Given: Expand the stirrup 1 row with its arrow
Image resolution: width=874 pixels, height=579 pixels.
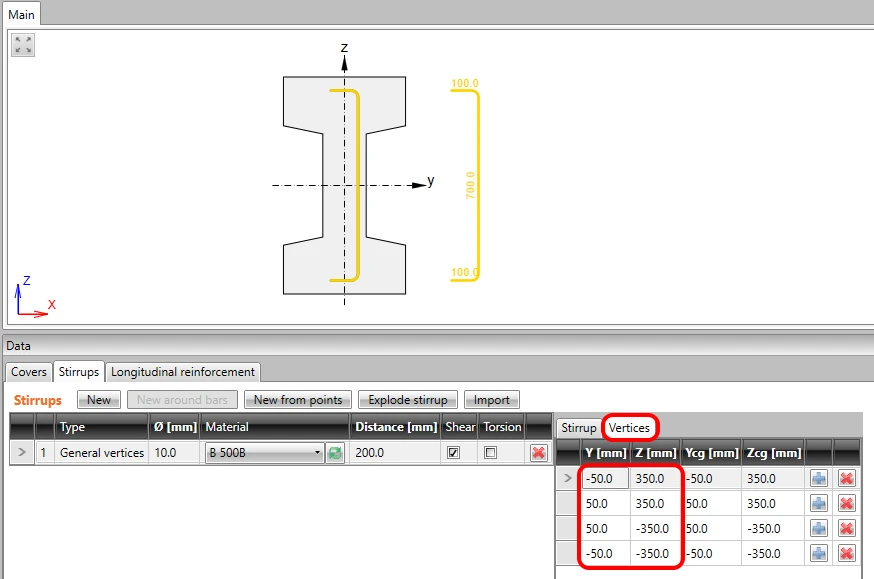Looking at the screenshot, I should click(22, 452).
